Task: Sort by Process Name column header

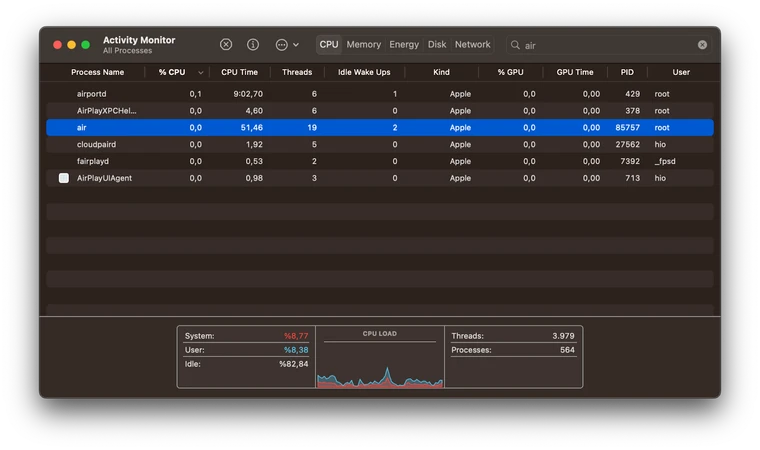Action: point(97,72)
